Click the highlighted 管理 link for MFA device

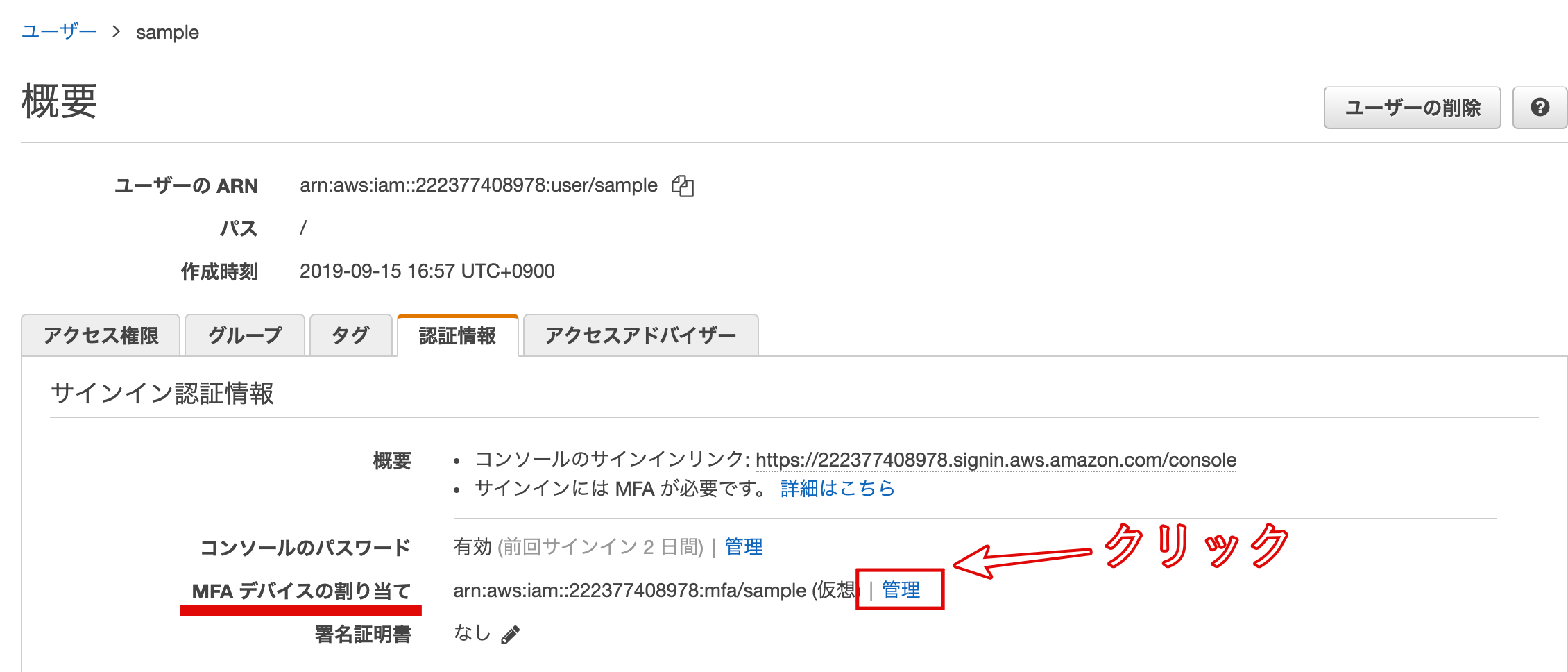(900, 590)
